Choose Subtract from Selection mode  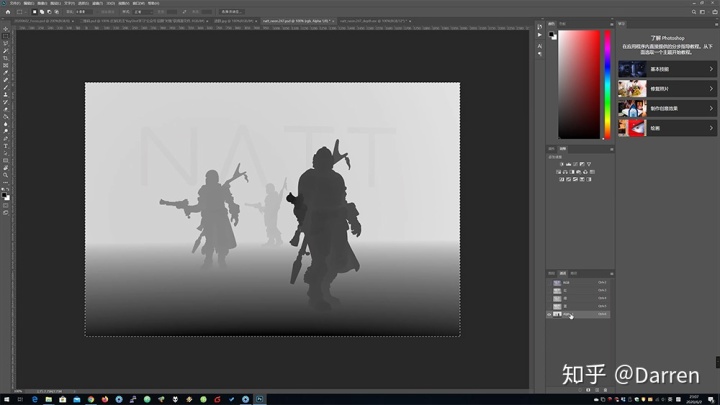49,12
